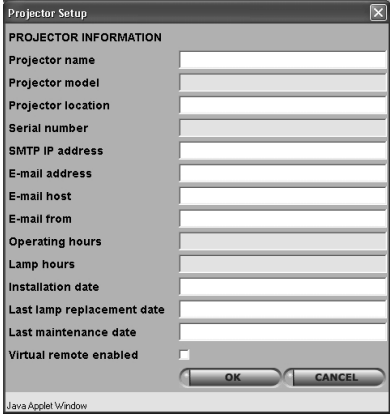Focus the Installation date input
Viewport: 390px width, 414px height.
coord(283,287)
